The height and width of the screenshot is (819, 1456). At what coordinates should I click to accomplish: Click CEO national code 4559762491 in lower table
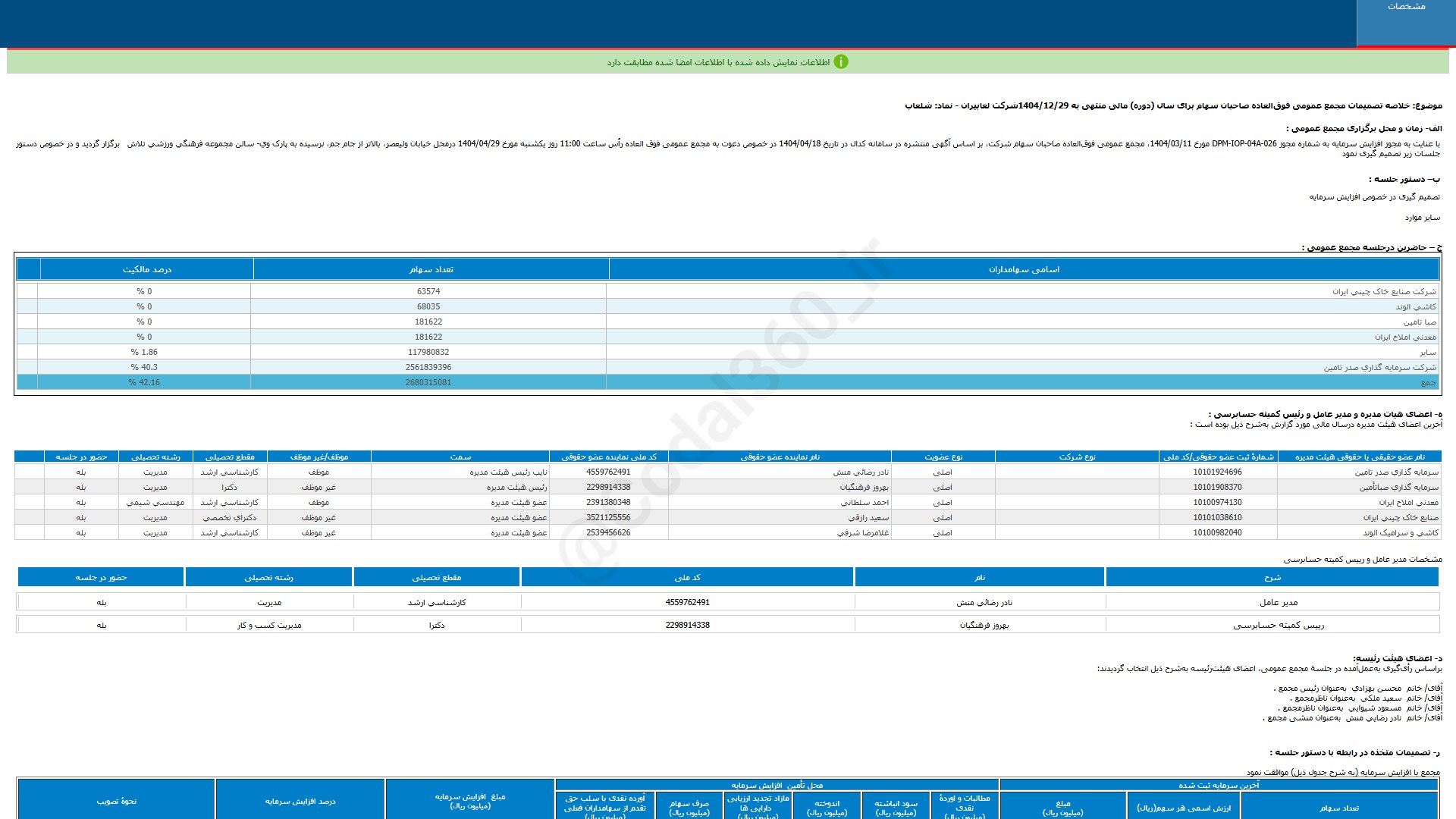coord(688,602)
